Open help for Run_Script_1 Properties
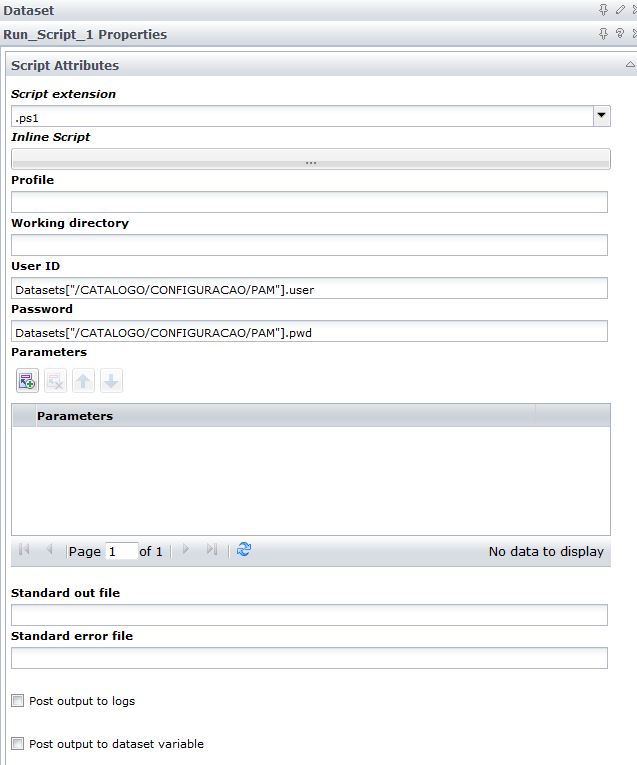Screen dimensions: 637x765 620,33
